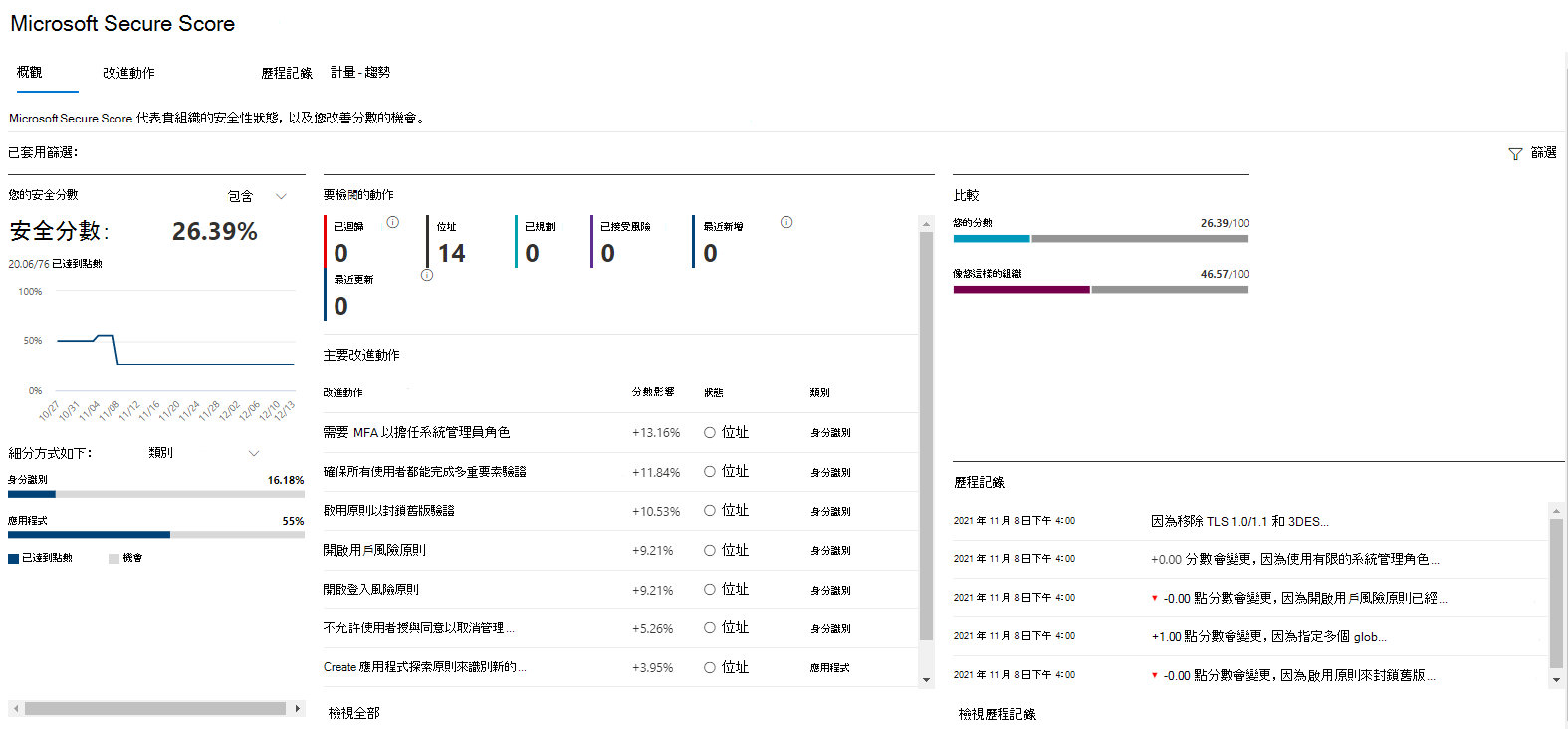Screen dimensions: 1568x729
Task: Click the 位址 count of 14
Action: [x=451, y=254]
